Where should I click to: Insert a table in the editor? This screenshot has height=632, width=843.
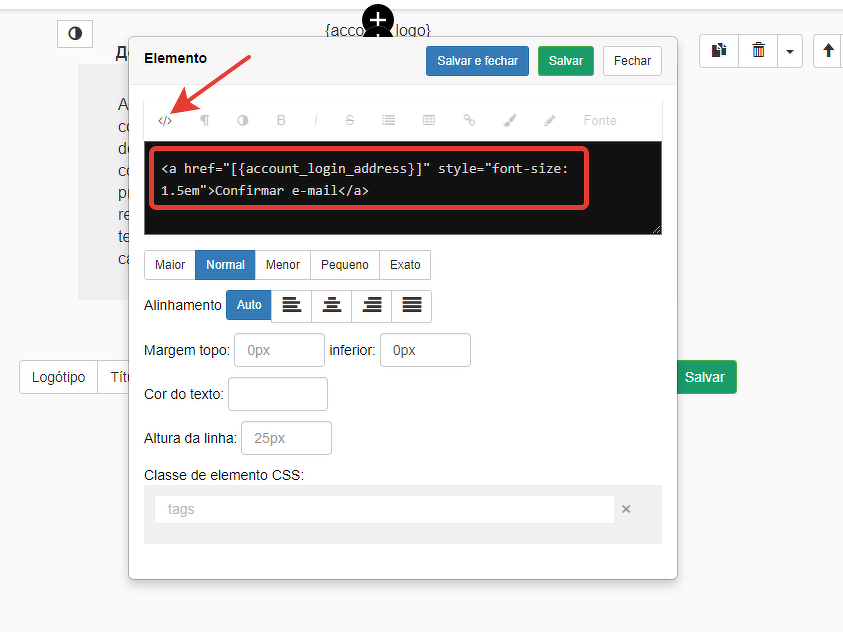(429, 121)
